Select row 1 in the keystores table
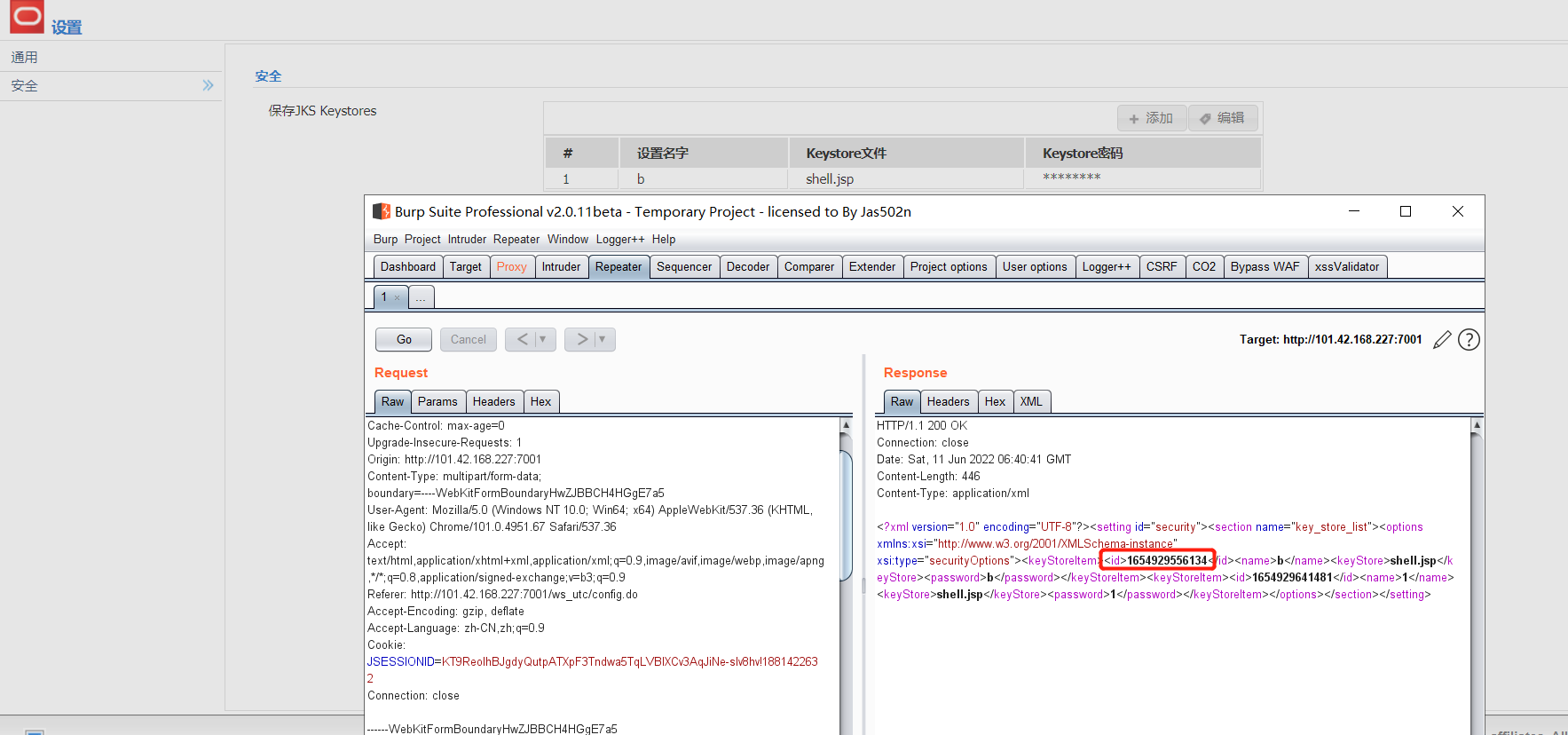Viewport: 1568px width, 735px height. tap(902, 178)
